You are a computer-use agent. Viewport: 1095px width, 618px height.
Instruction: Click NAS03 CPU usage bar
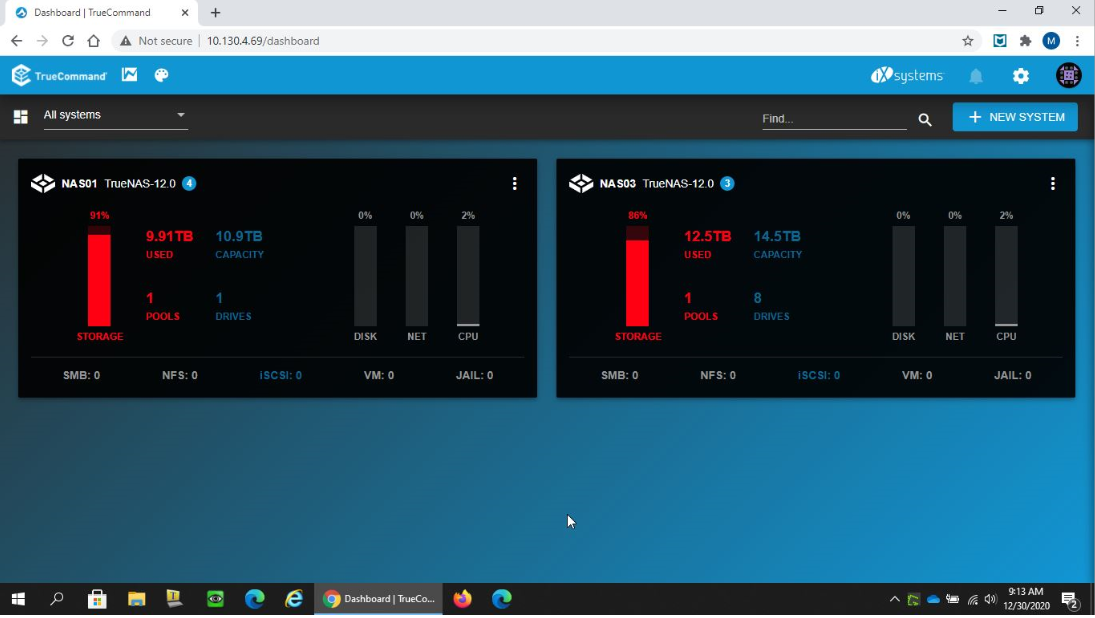(x=1006, y=276)
